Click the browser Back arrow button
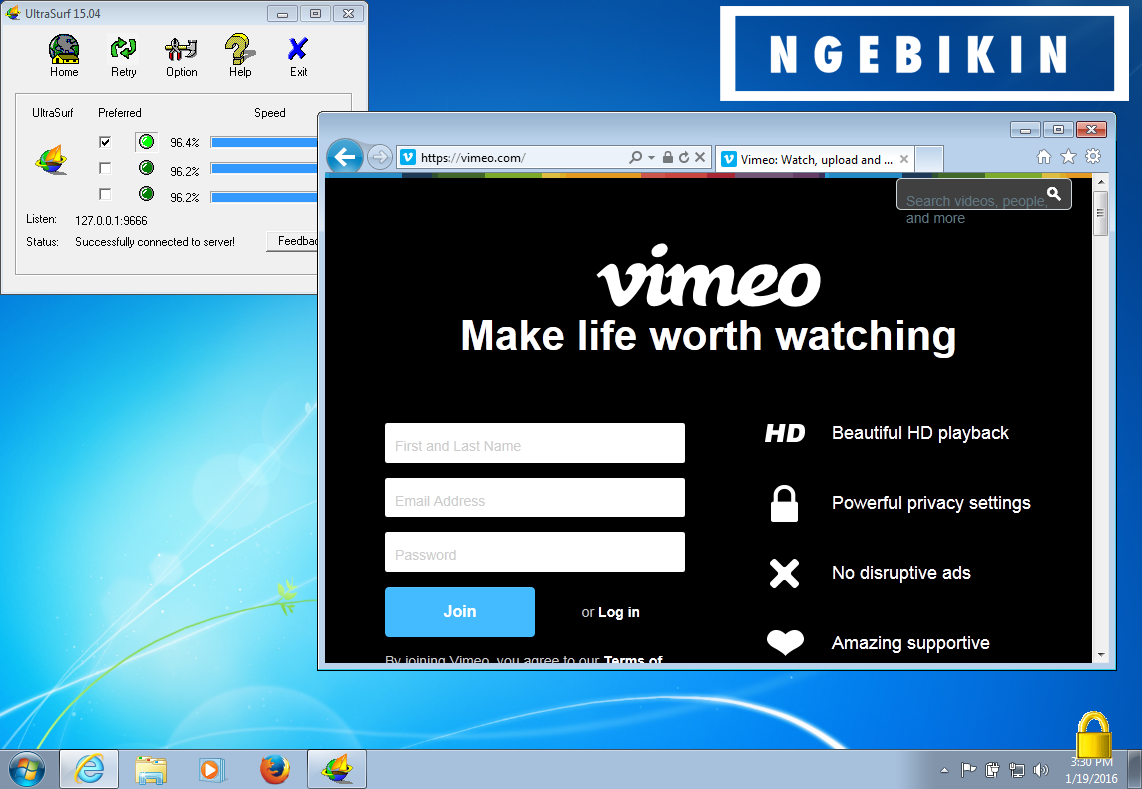This screenshot has height=789, width=1142. click(x=344, y=156)
